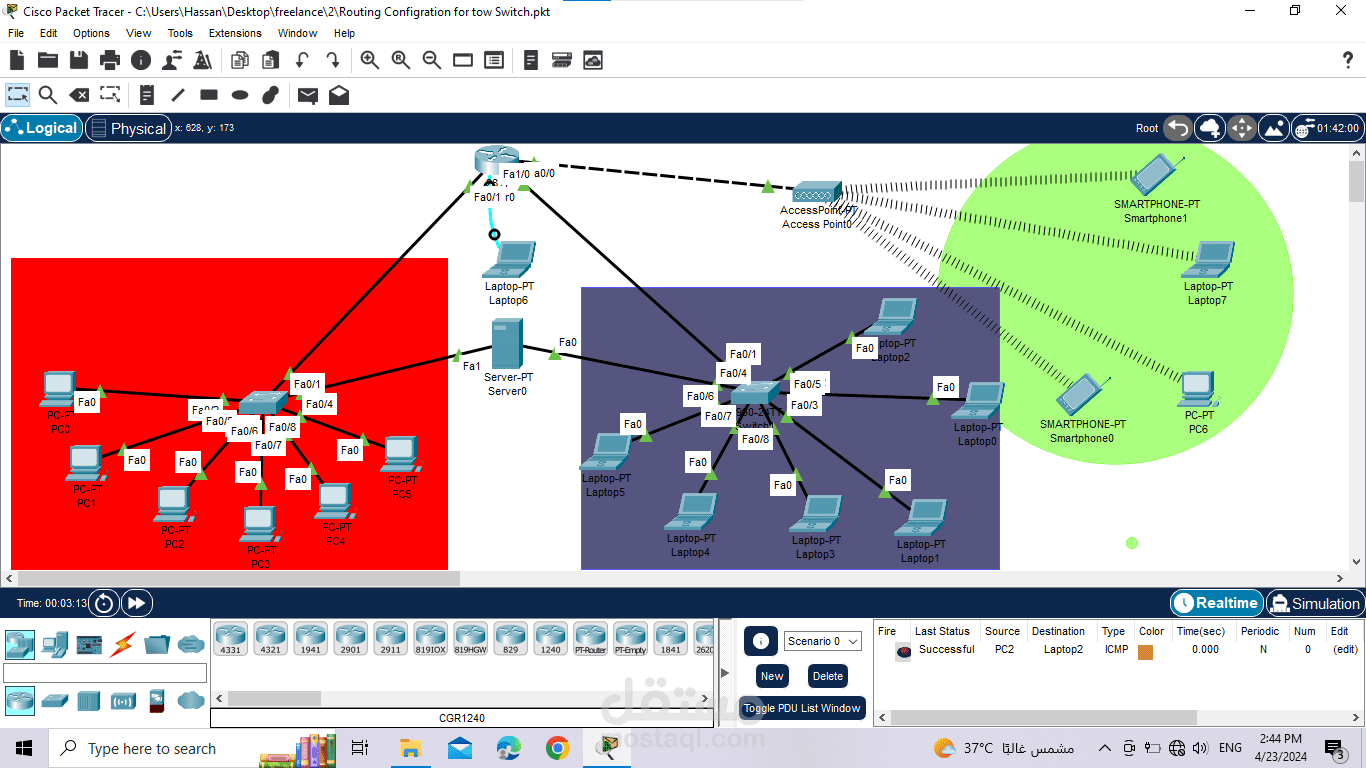This screenshot has width=1366, height=768.
Task: Choose the Wireless Devices subcategory icon
Action: click(x=123, y=701)
